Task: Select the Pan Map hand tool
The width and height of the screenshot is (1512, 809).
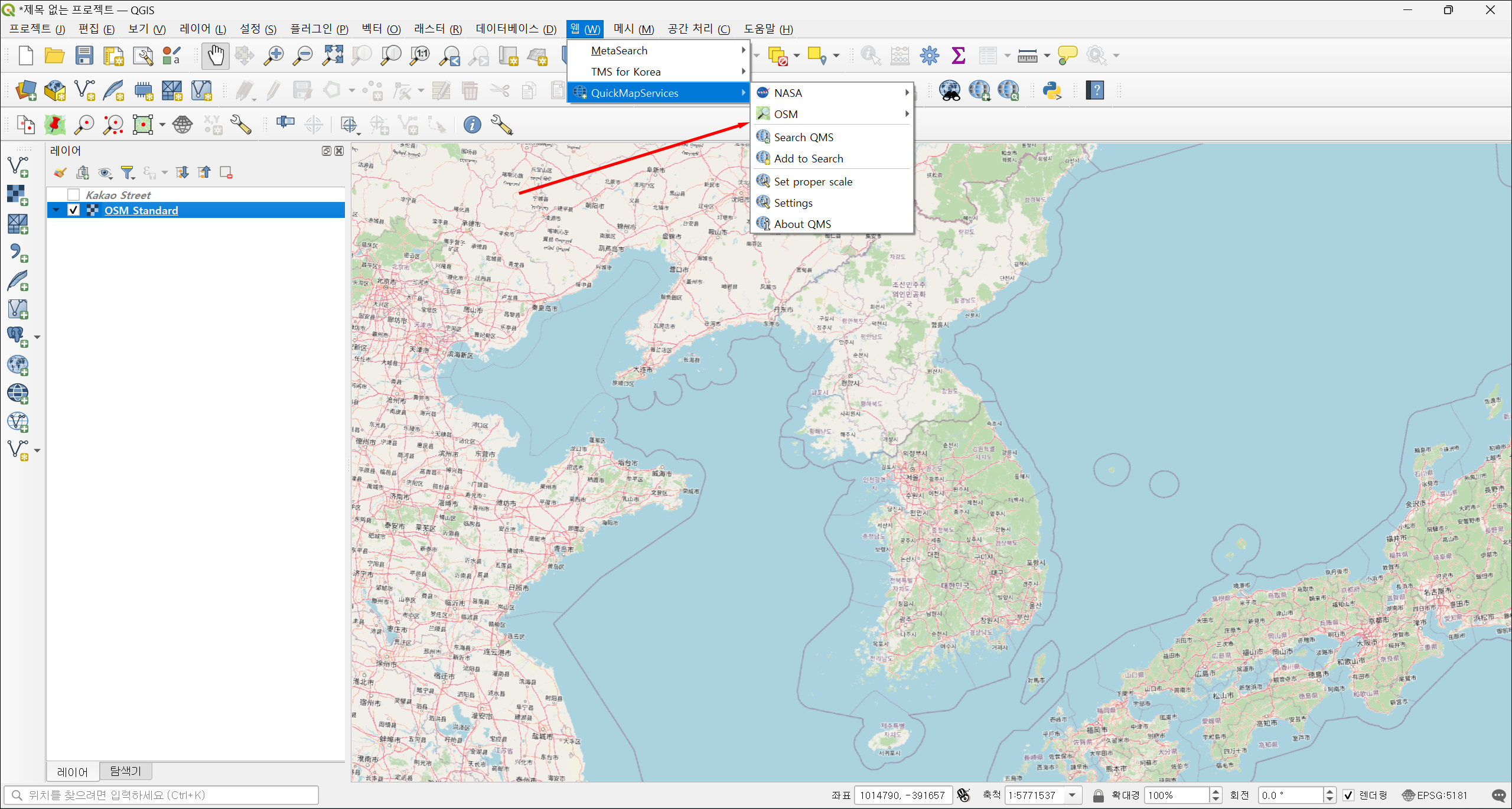Action: [215, 56]
